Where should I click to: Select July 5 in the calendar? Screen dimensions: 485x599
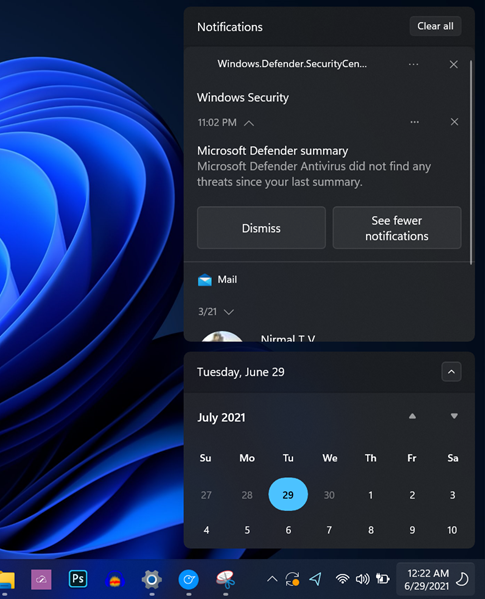247,530
